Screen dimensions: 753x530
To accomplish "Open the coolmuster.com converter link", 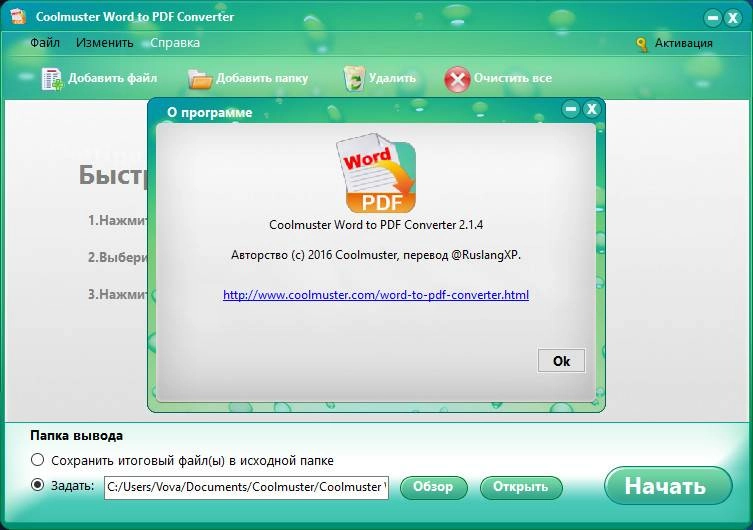I will pyautogui.click(x=376, y=294).
